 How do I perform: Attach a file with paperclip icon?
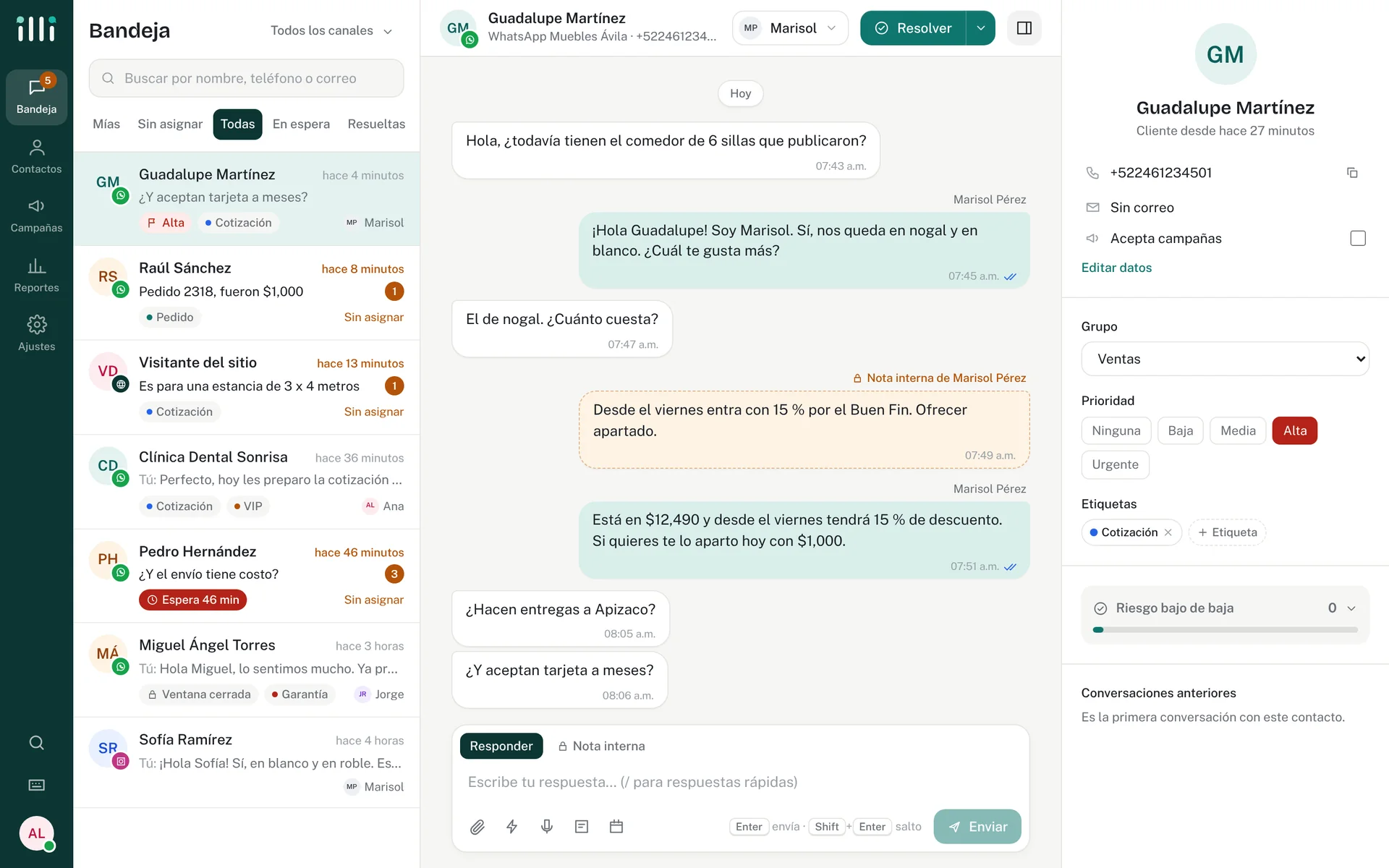[x=477, y=827]
